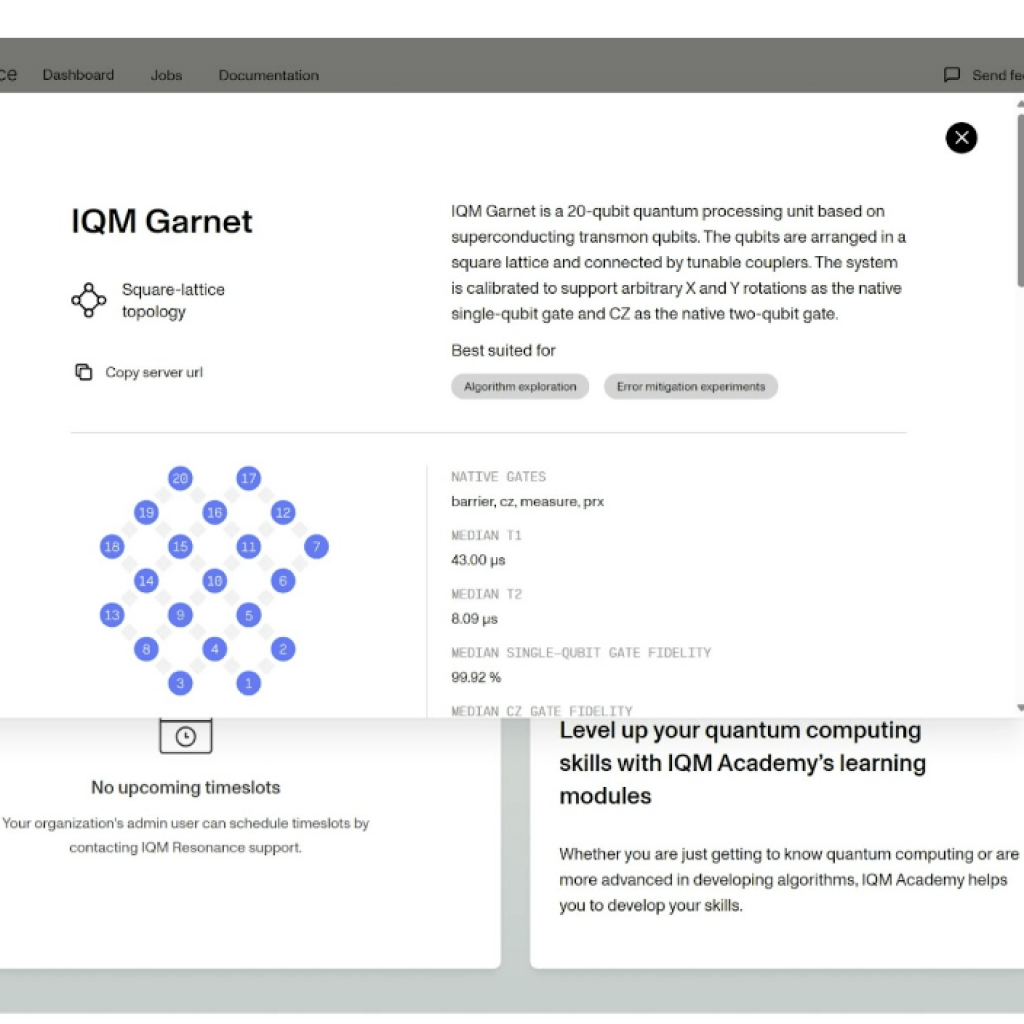Open the Jobs menu item
The width and height of the screenshot is (1024, 1024).
(x=166, y=75)
